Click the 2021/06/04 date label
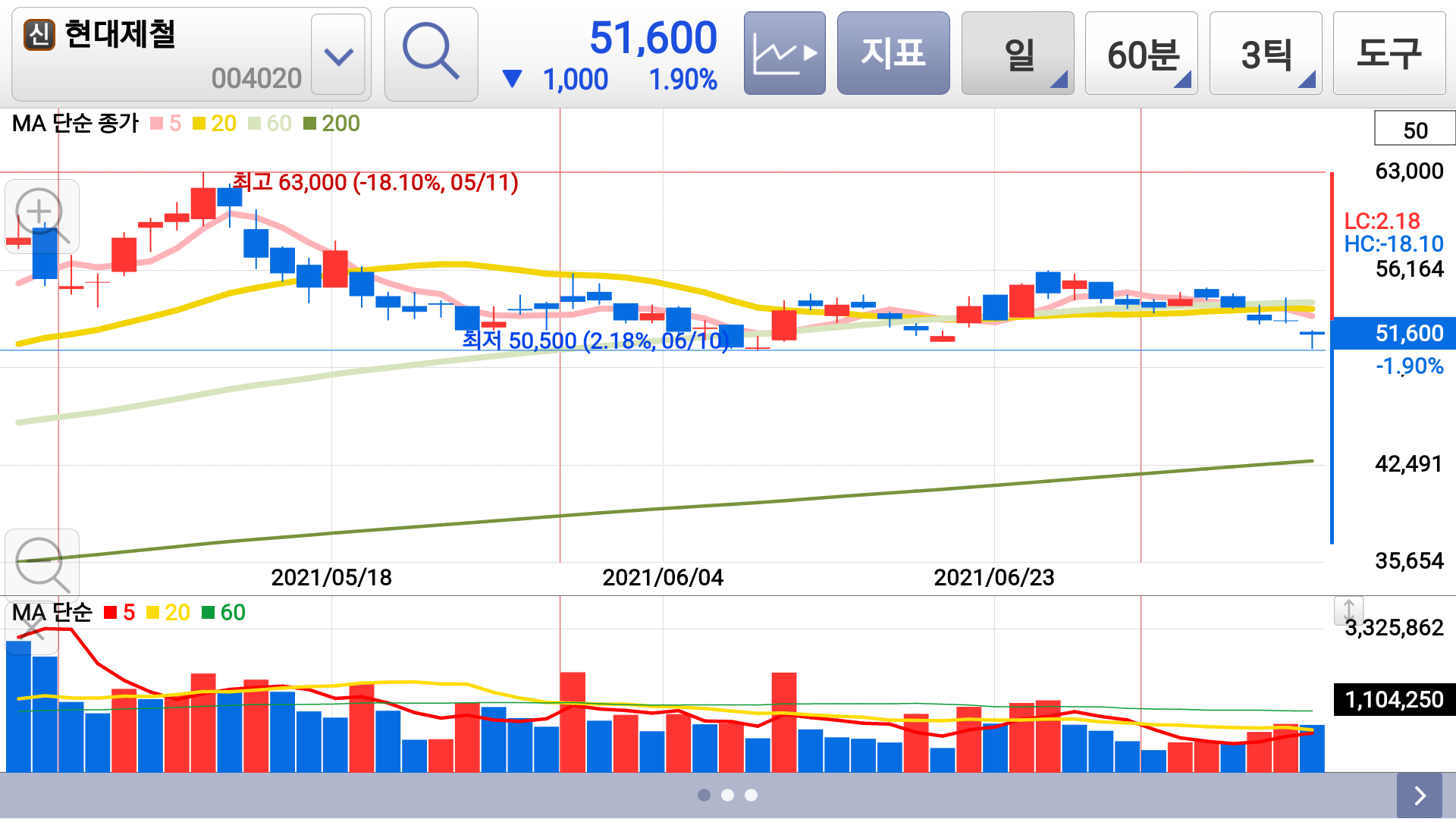Image resolution: width=1456 pixels, height=819 pixels. (x=663, y=578)
